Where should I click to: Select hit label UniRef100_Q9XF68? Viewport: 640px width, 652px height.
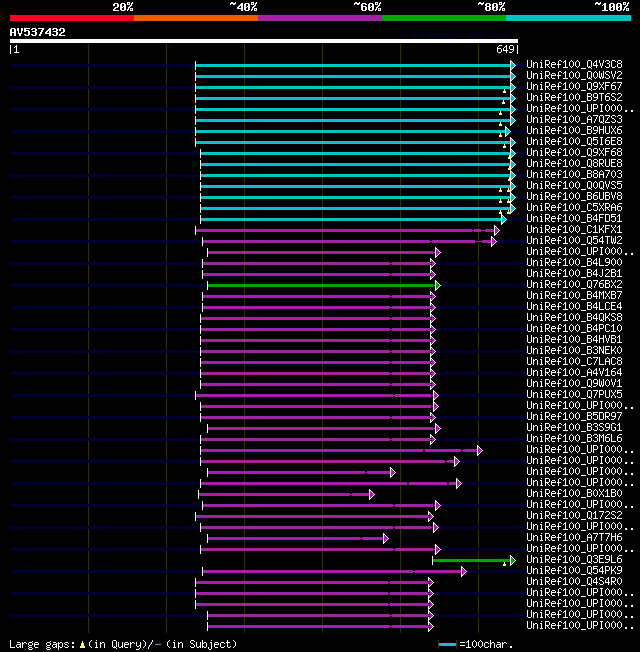(x=574, y=153)
